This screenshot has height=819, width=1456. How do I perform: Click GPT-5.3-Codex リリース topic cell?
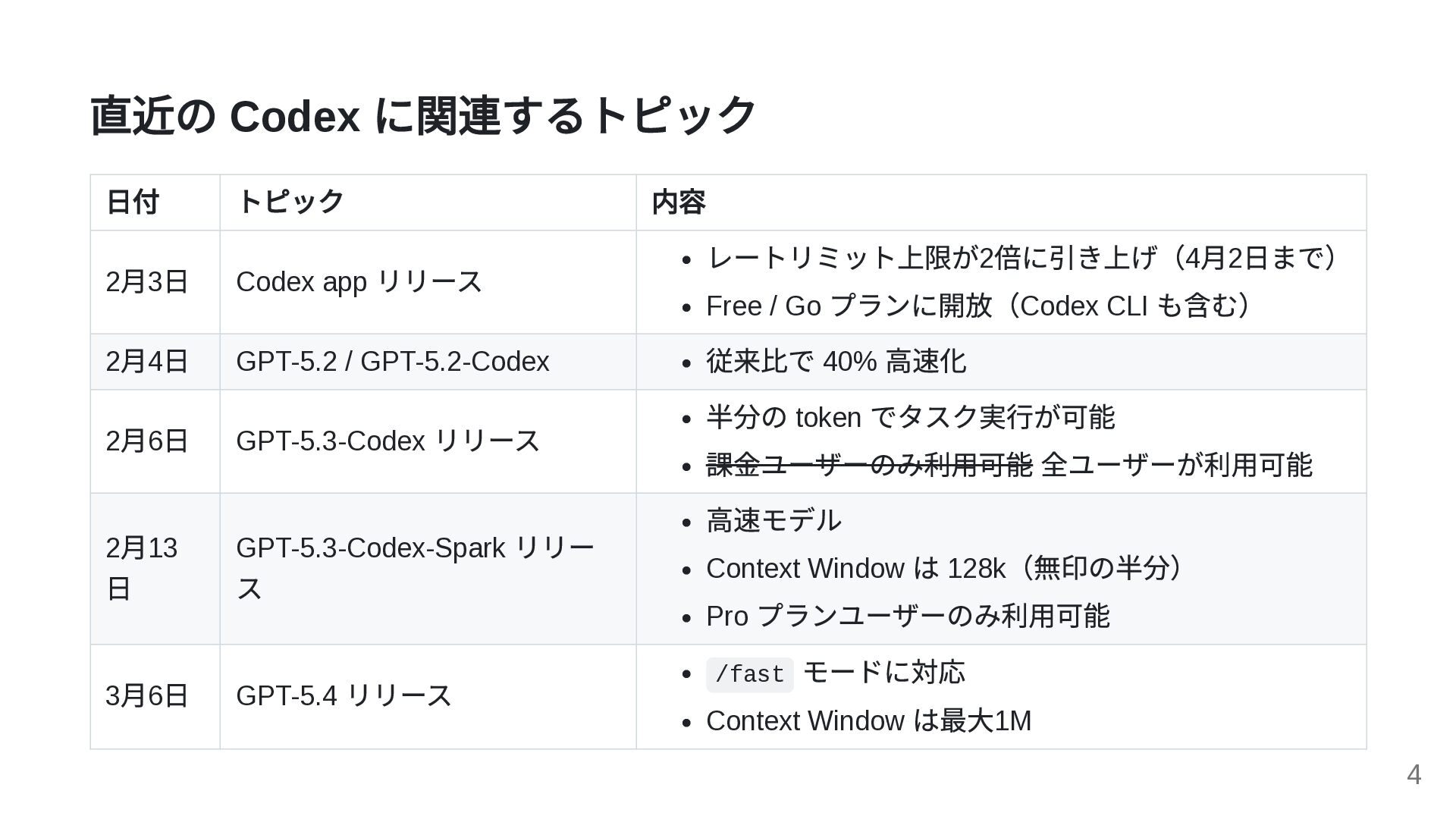(428, 441)
